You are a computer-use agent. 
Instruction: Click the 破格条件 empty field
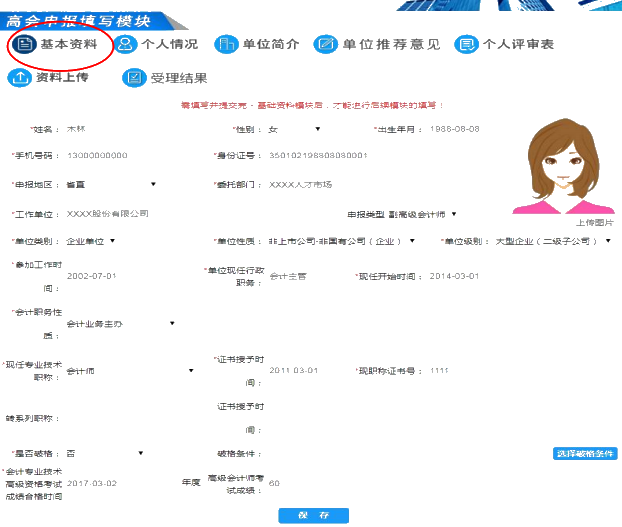pyautogui.click(x=407, y=454)
